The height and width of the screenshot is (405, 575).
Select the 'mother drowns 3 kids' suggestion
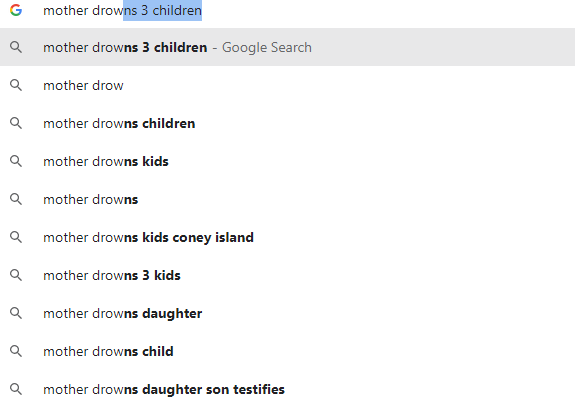click(288, 275)
